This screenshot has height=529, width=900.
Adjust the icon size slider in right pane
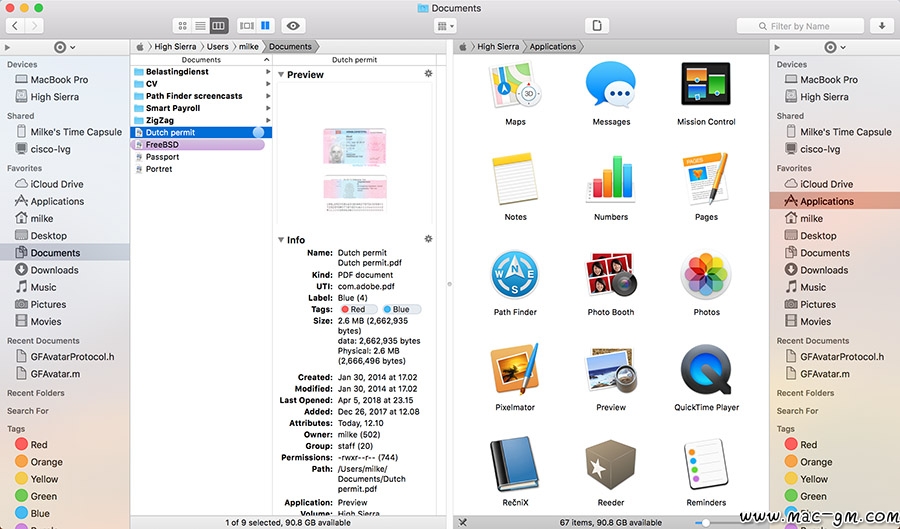(705, 523)
